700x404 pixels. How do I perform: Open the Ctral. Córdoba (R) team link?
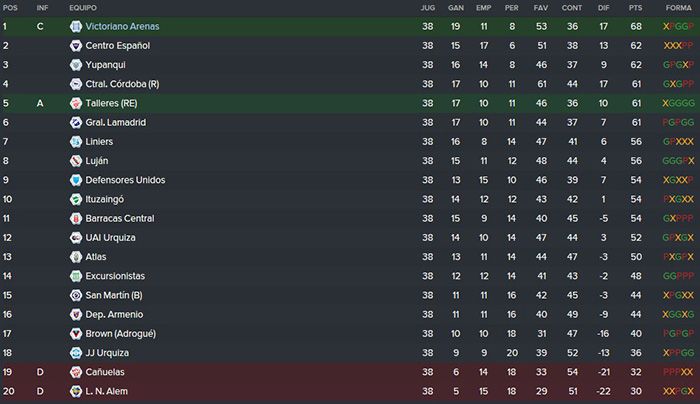coord(122,84)
